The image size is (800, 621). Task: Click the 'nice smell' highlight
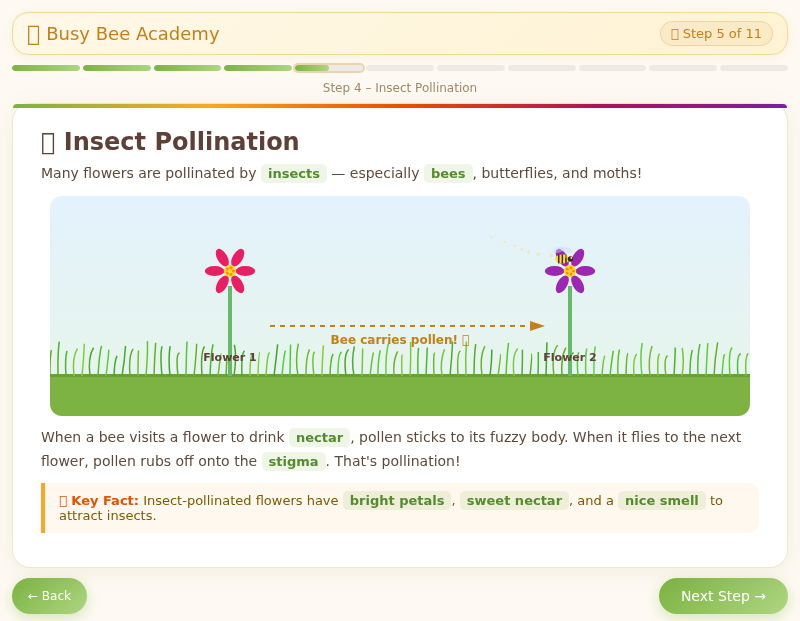661,500
